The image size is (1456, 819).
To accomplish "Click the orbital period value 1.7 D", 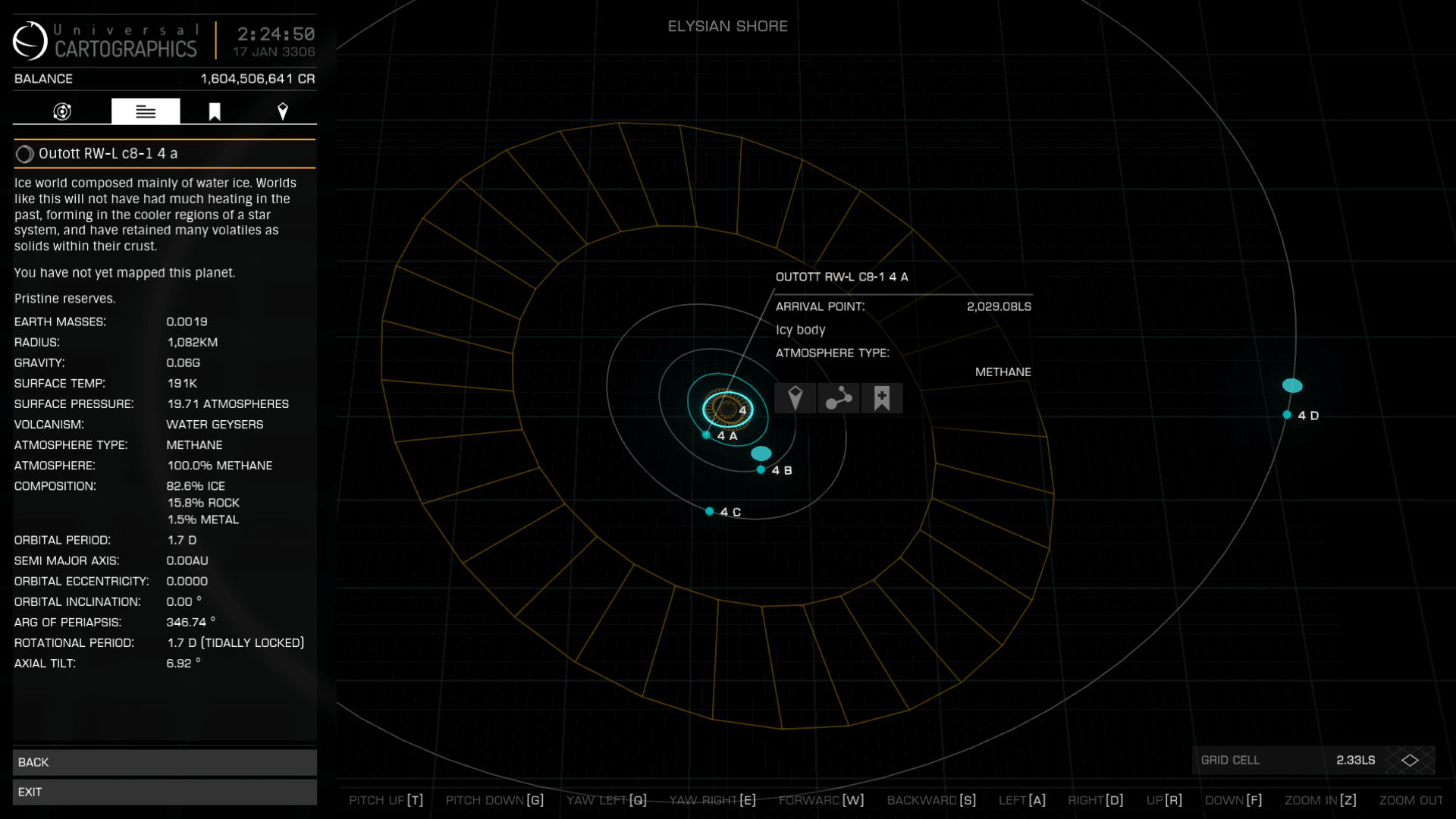I will tap(181, 540).
